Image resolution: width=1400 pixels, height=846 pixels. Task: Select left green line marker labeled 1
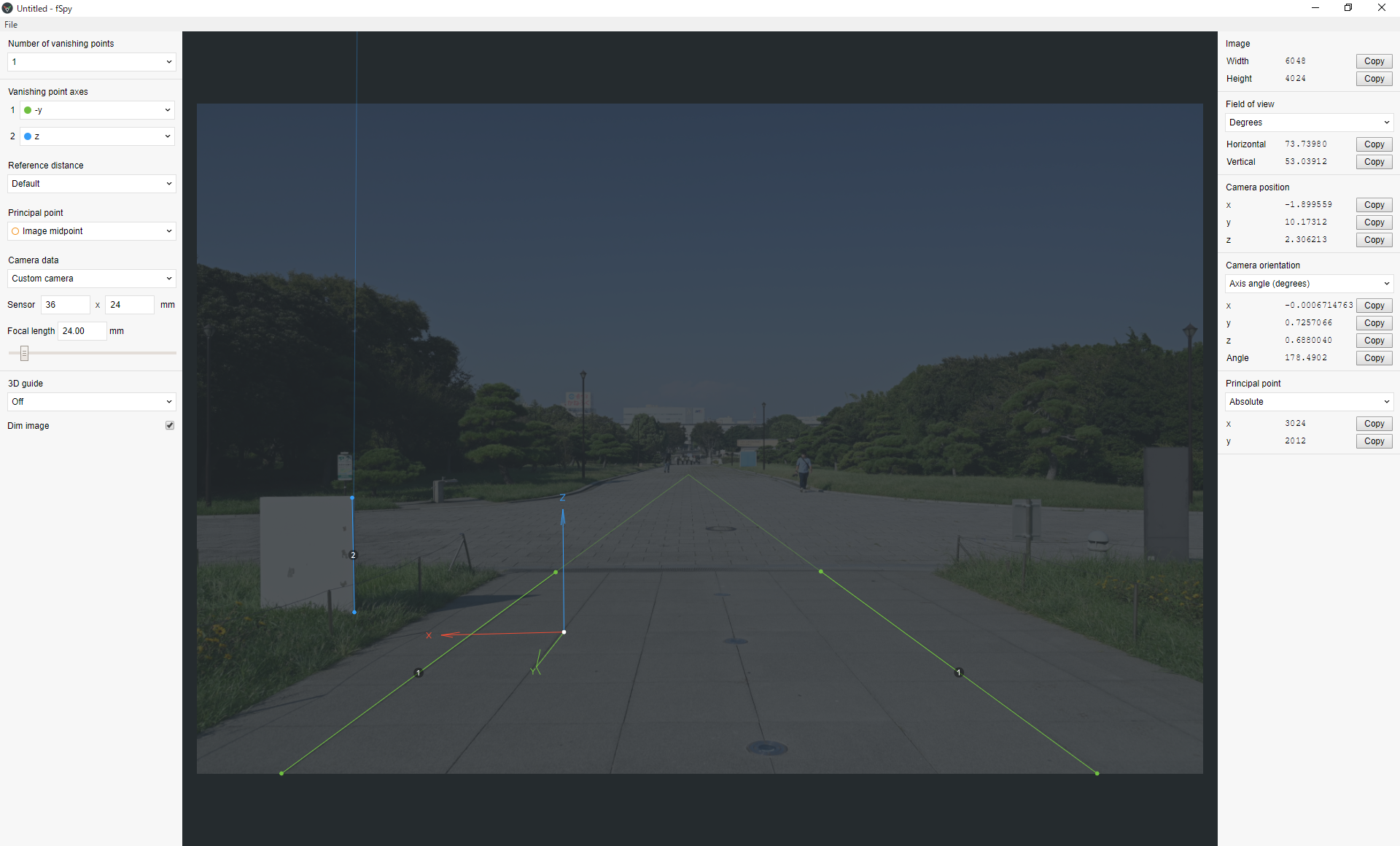coord(419,672)
